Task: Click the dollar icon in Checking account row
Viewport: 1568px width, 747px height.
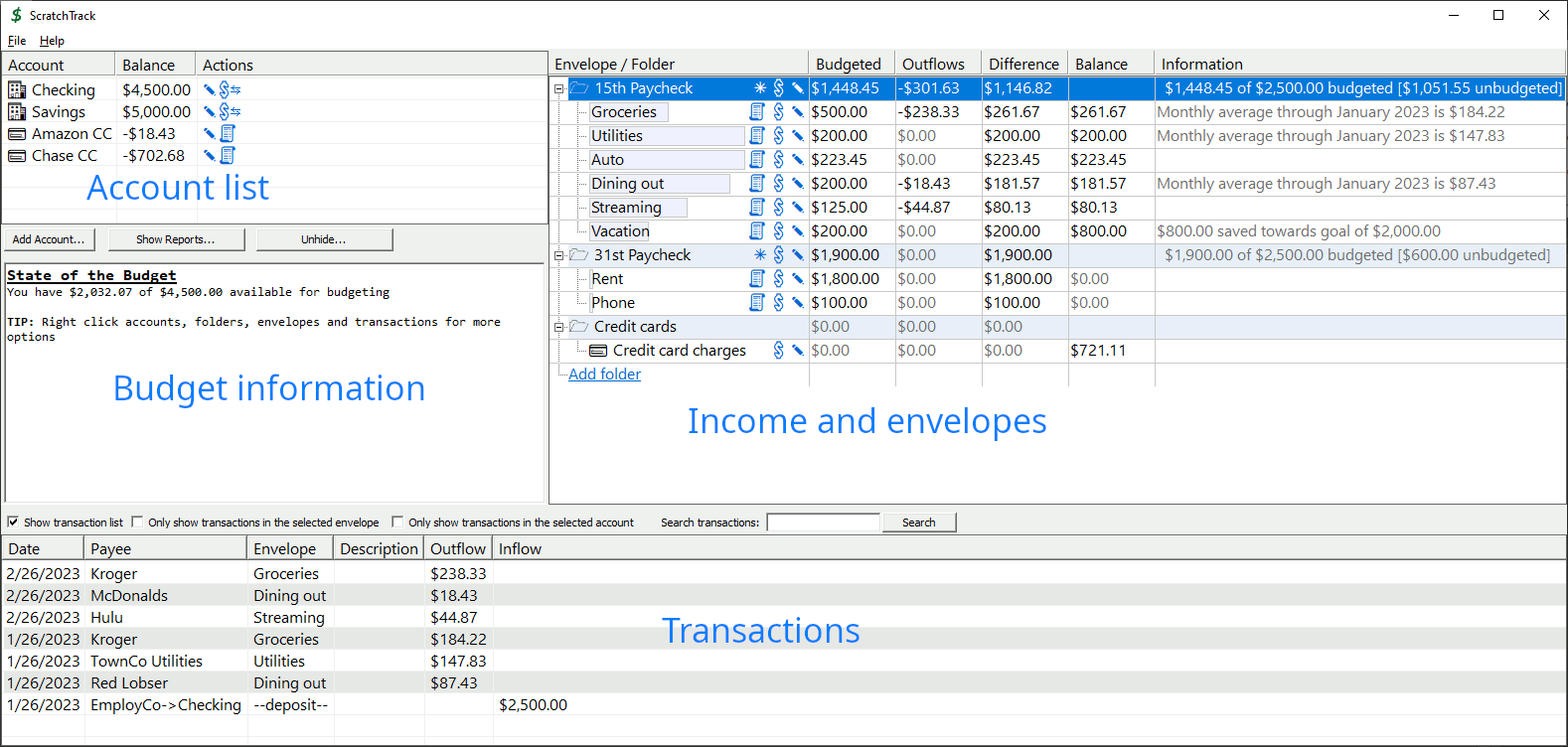Action: click(x=224, y=89)
